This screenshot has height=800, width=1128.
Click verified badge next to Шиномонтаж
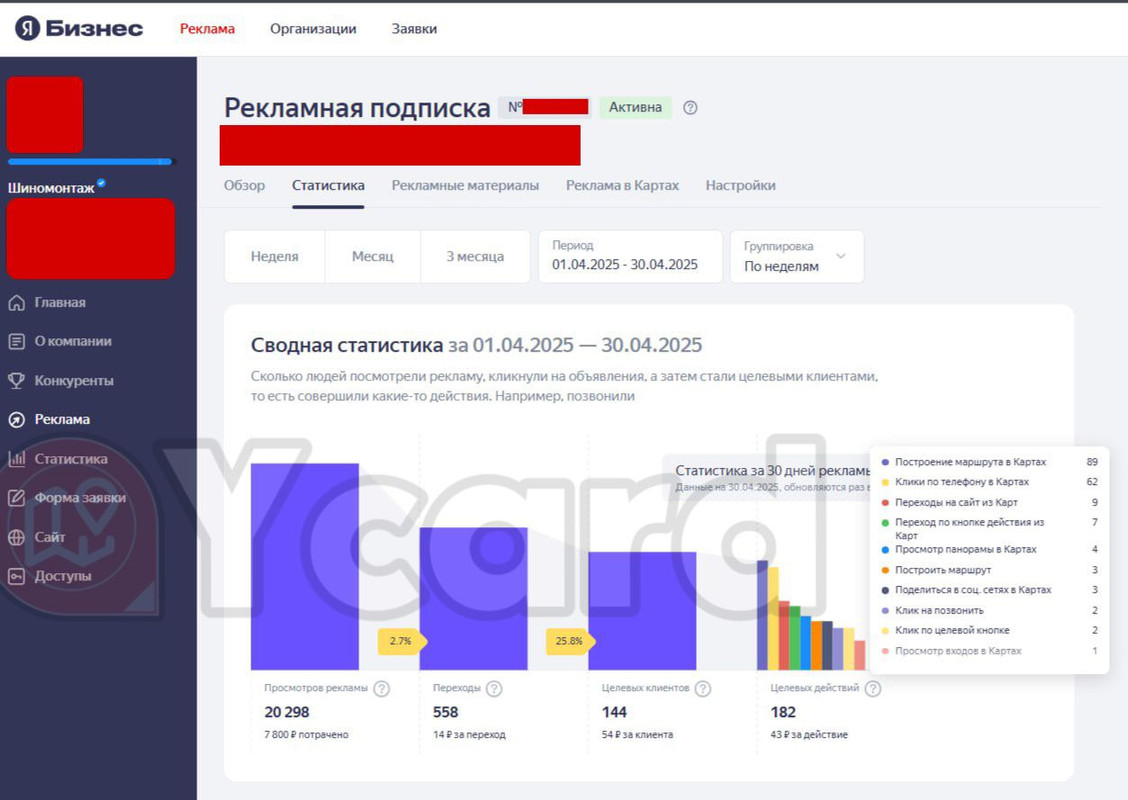pos(101,183)
